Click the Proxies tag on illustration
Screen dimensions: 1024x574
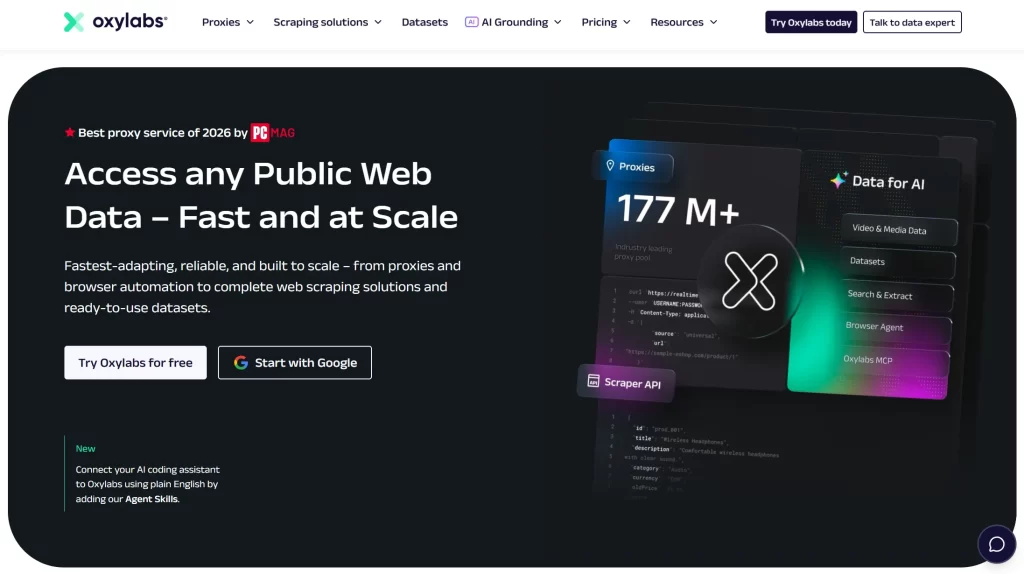tap(633, 167)
